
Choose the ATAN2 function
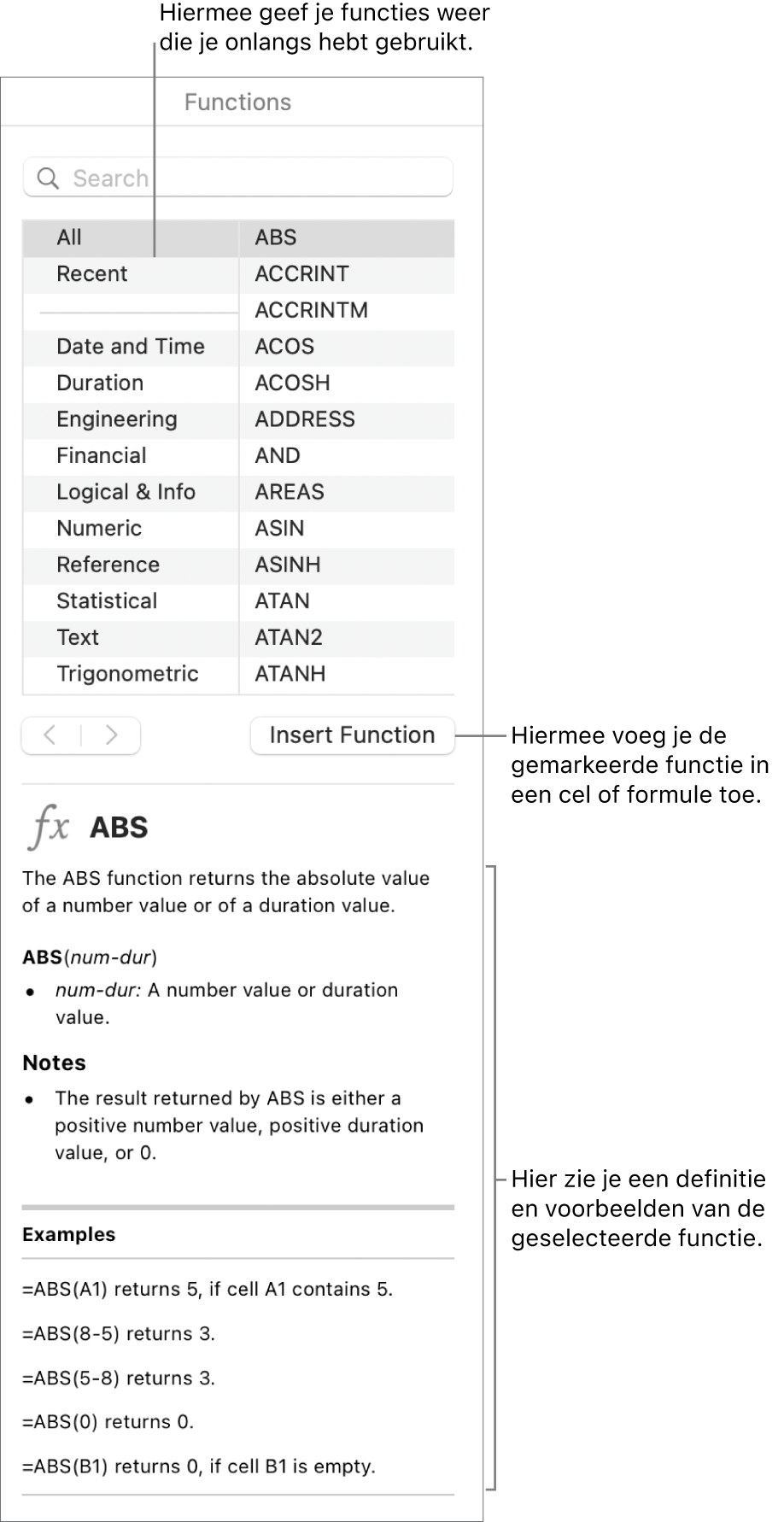point(289,637)
